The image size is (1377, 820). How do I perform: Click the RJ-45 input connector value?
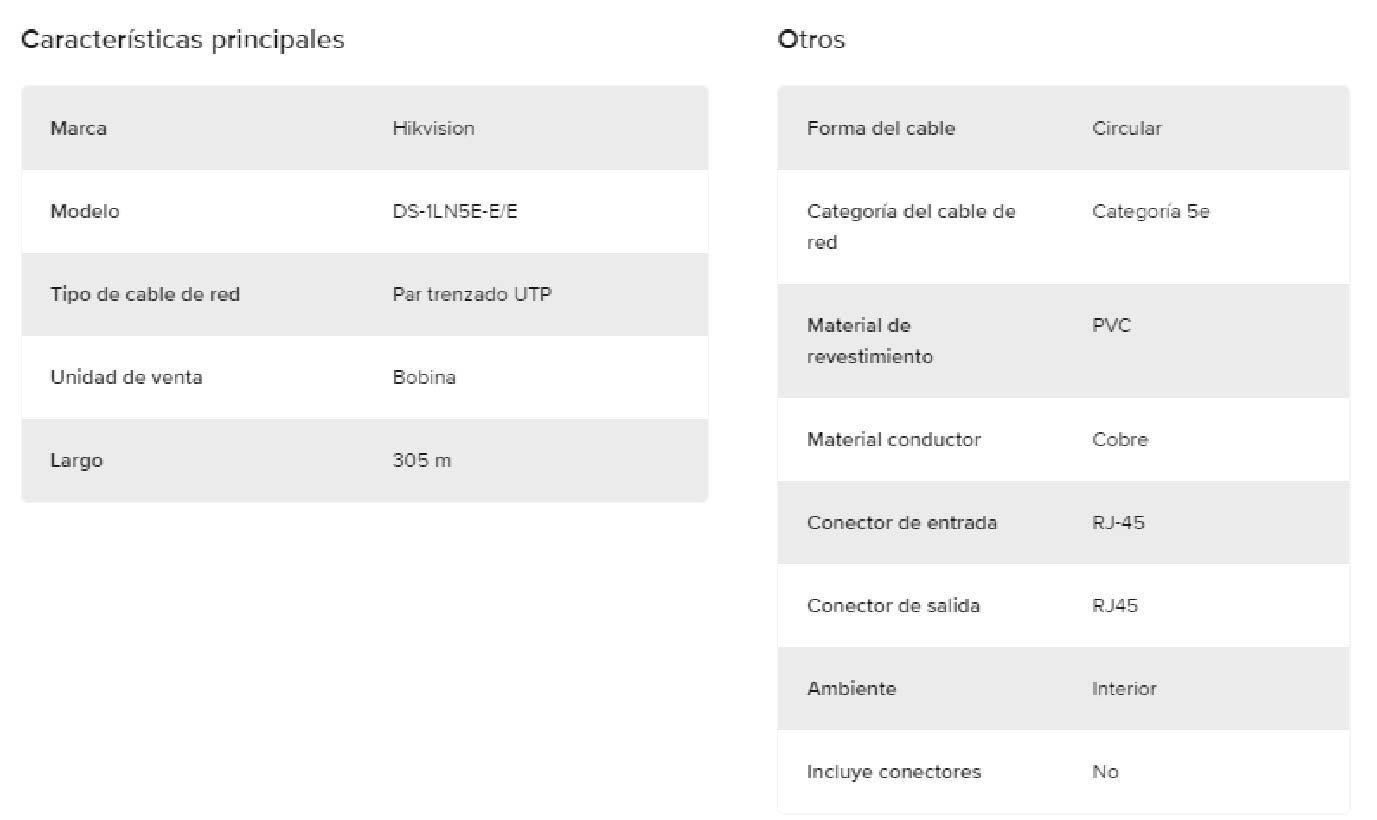click(x=1118, y=522)
